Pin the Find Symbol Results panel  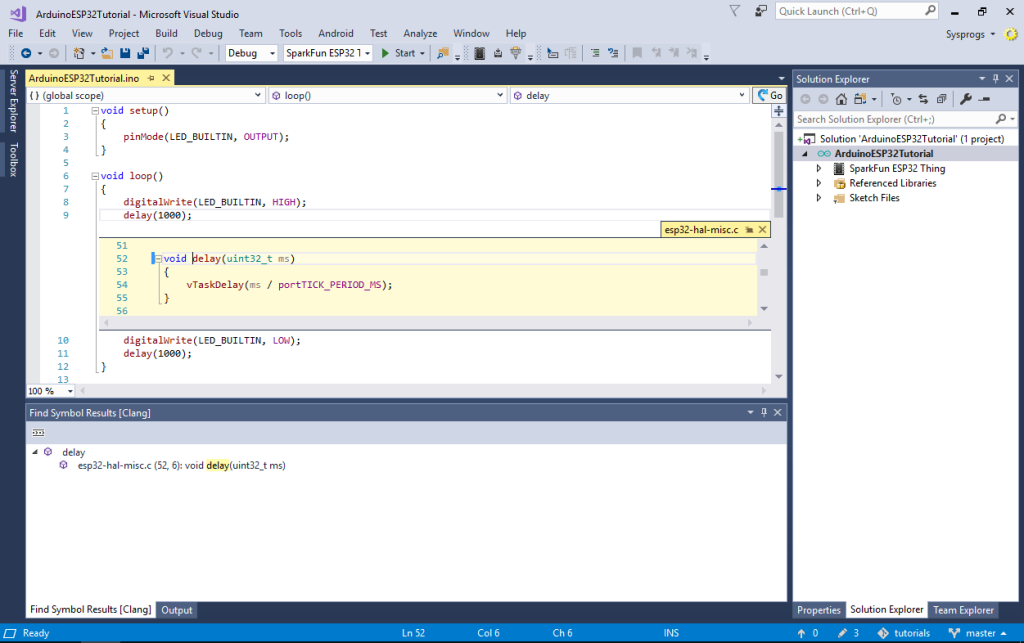click(x=763, y=412)
